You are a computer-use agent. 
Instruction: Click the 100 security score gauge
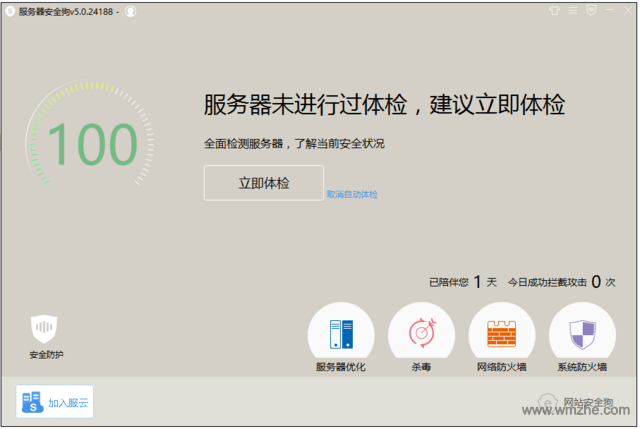coord(90,135)
